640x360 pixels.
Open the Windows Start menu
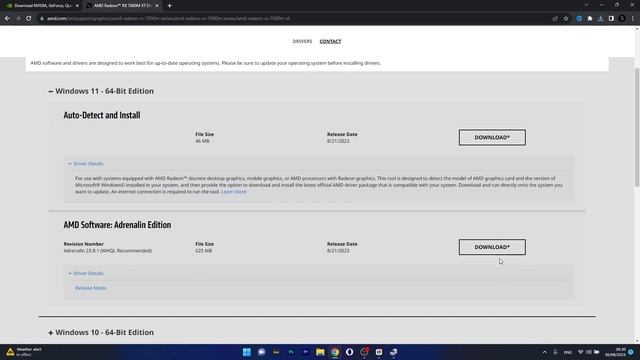point(247,352)
